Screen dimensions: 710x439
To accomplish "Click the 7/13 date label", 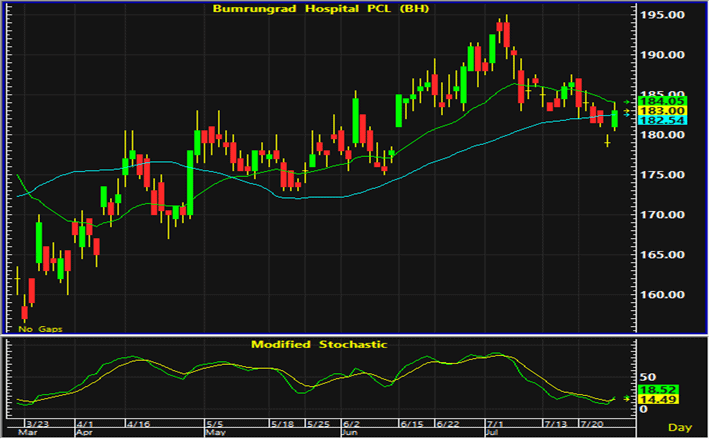I will [556, 424].
